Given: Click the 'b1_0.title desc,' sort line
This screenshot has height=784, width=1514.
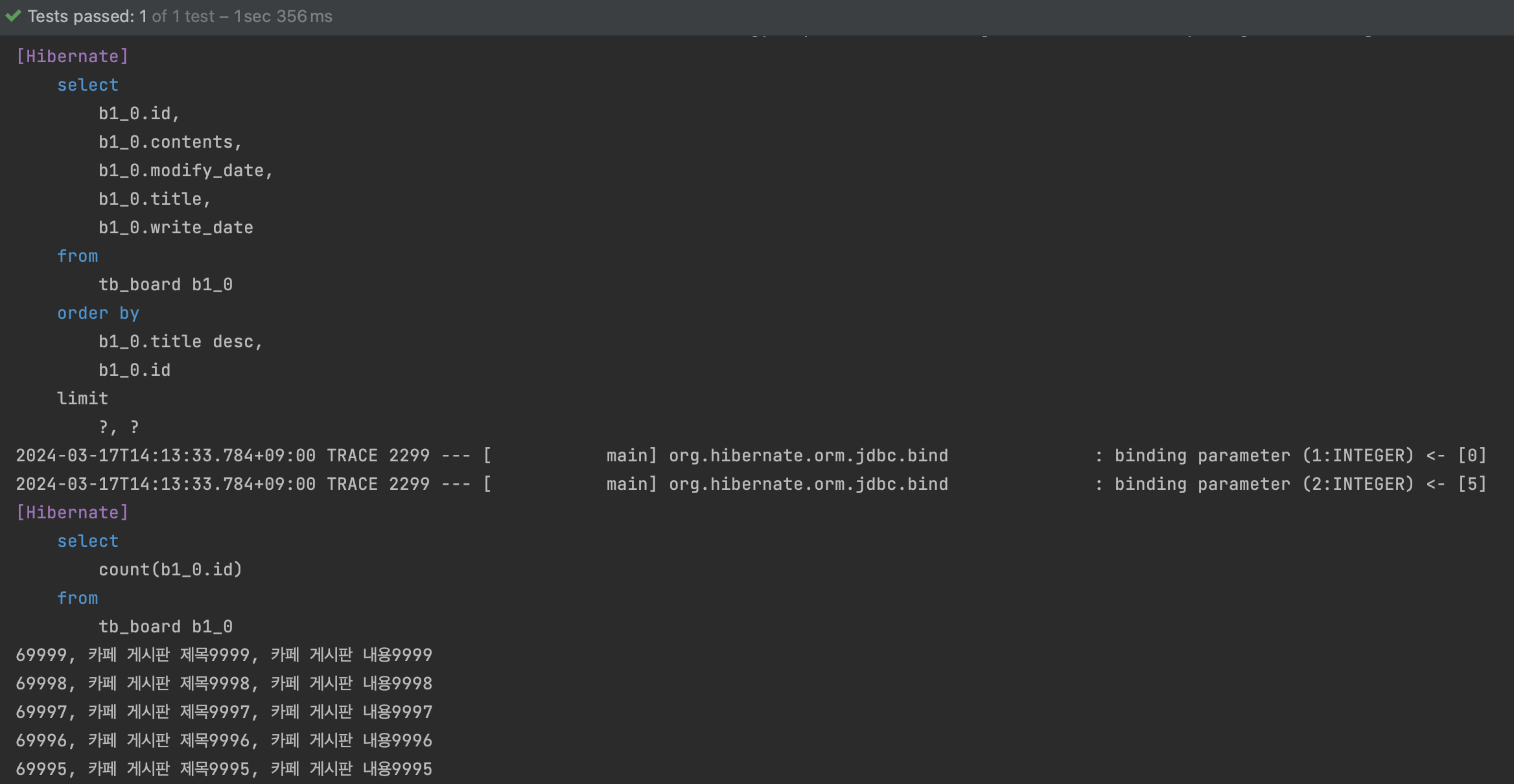Looking at the screenshot, I should click(x=181, y=341).
